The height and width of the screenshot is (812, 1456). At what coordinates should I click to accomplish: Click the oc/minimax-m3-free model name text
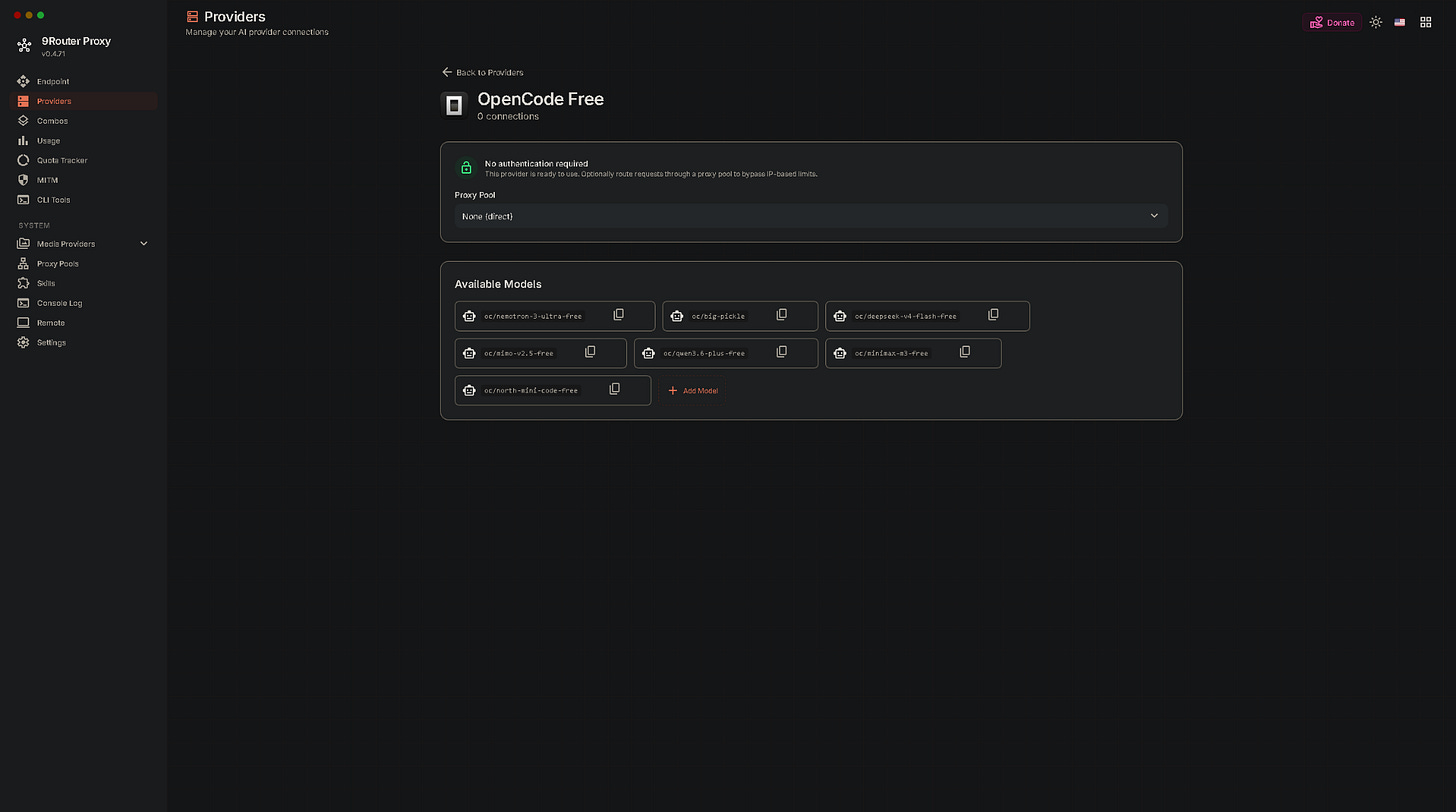pos(892,353)
